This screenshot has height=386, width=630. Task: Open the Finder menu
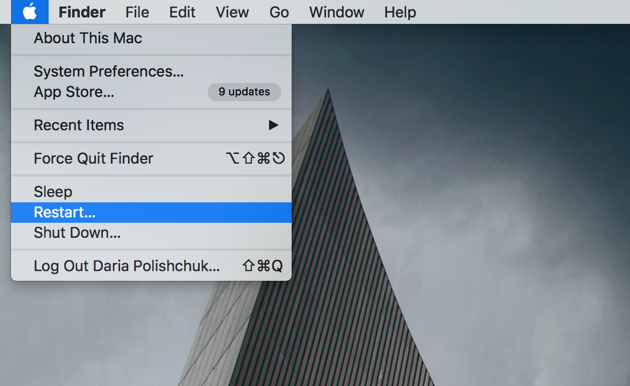(82, 12)
